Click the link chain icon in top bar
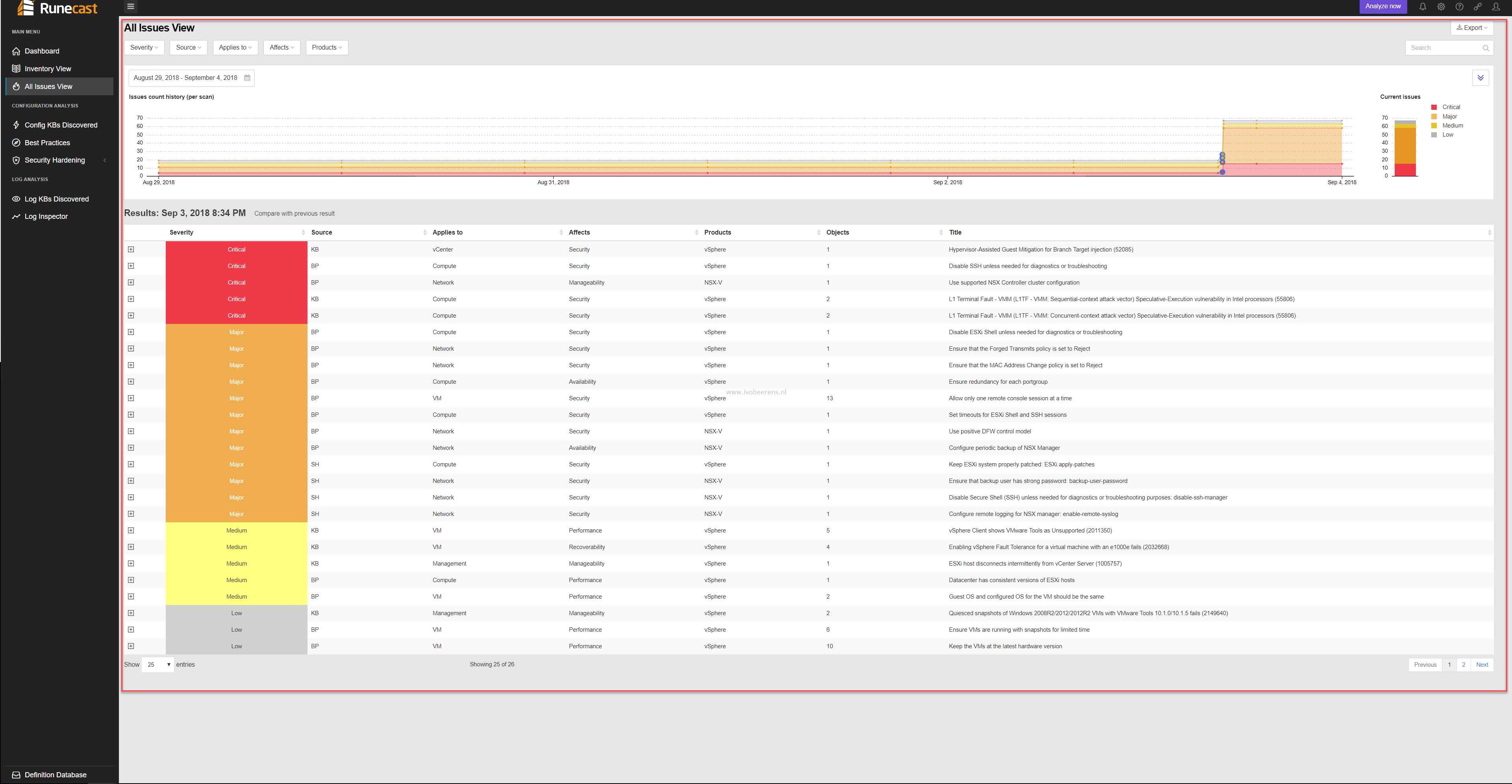Image resolution: width=1512 pixels, height=784 pixels. [1477, 6]
